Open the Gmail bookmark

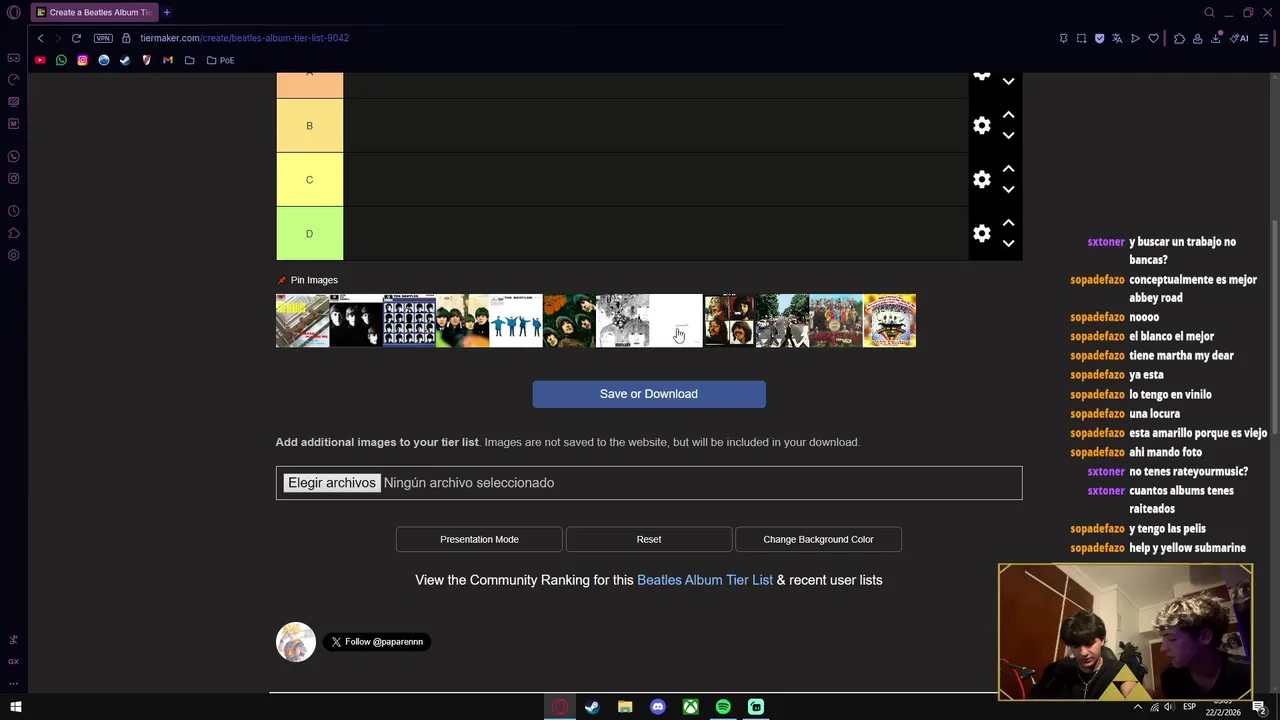168,60
